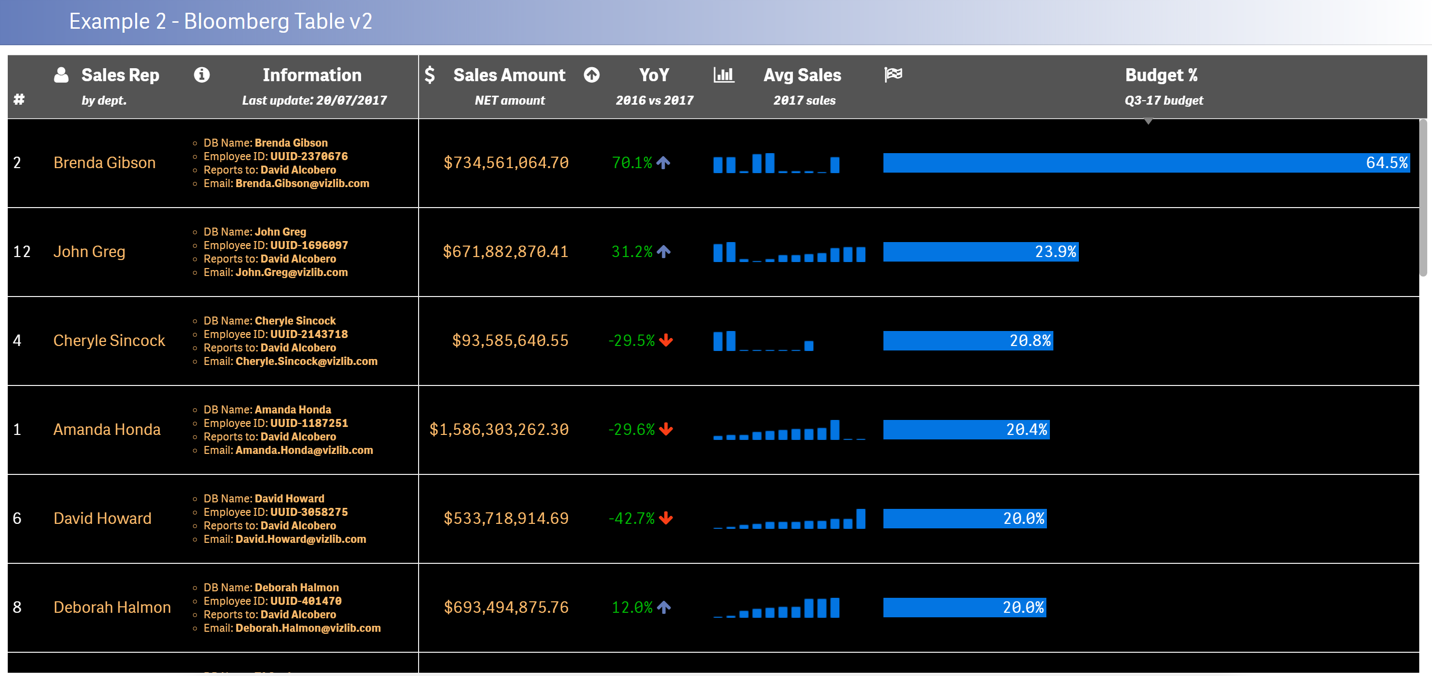The height and width of the screenshot is (676, 1432).
Task: Click the $693,494,875.76 sales amount
Action: click(506, 608)
